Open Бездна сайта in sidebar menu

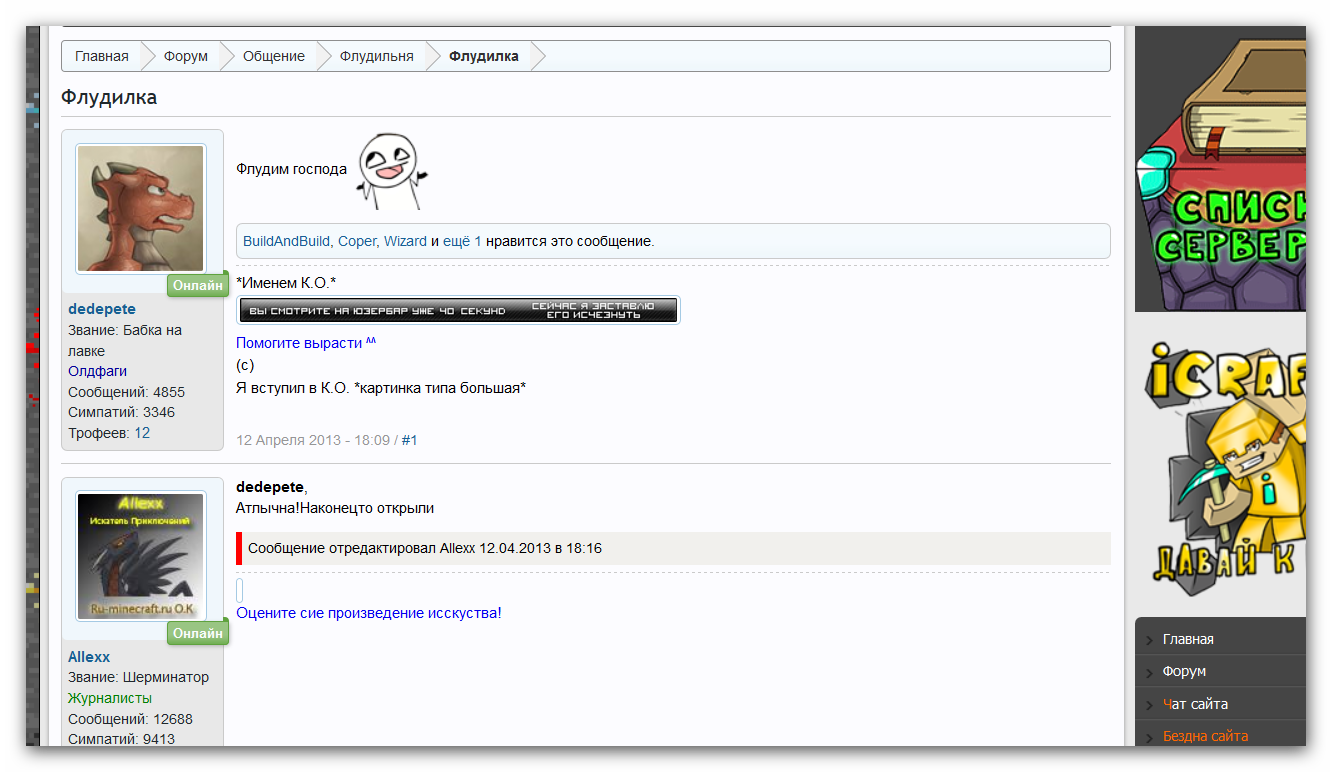point(1205,736)
